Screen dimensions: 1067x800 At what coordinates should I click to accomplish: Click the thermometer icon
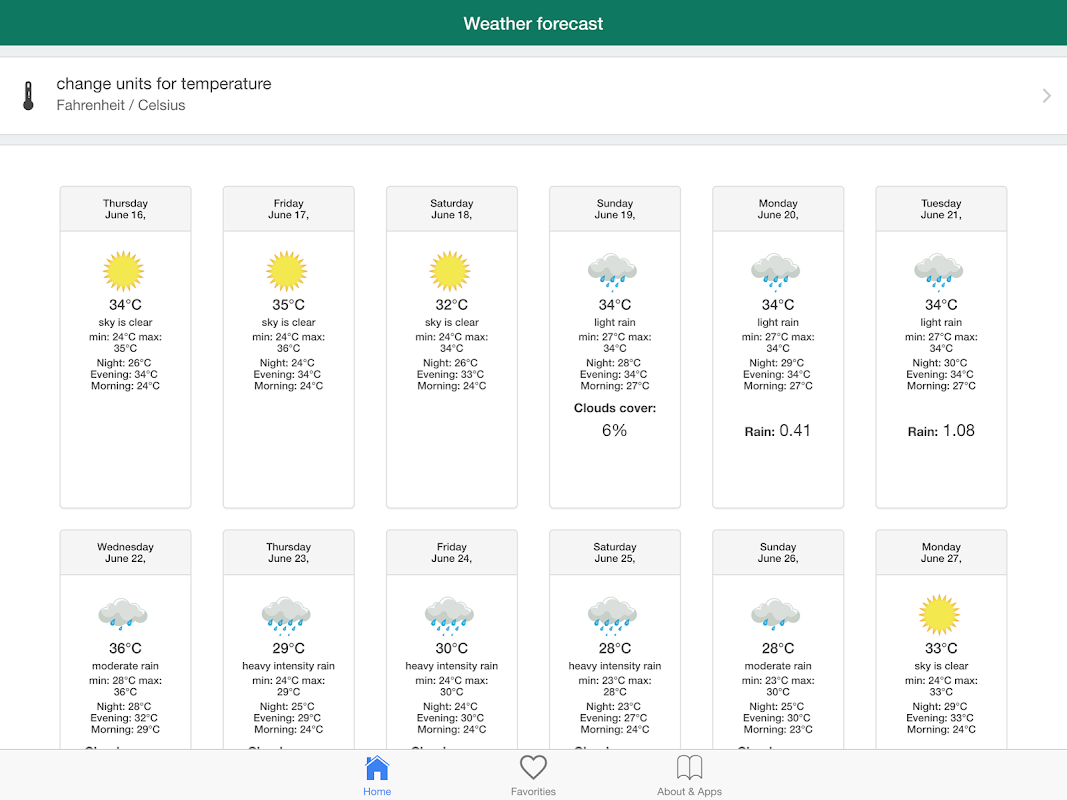(28, 95)
